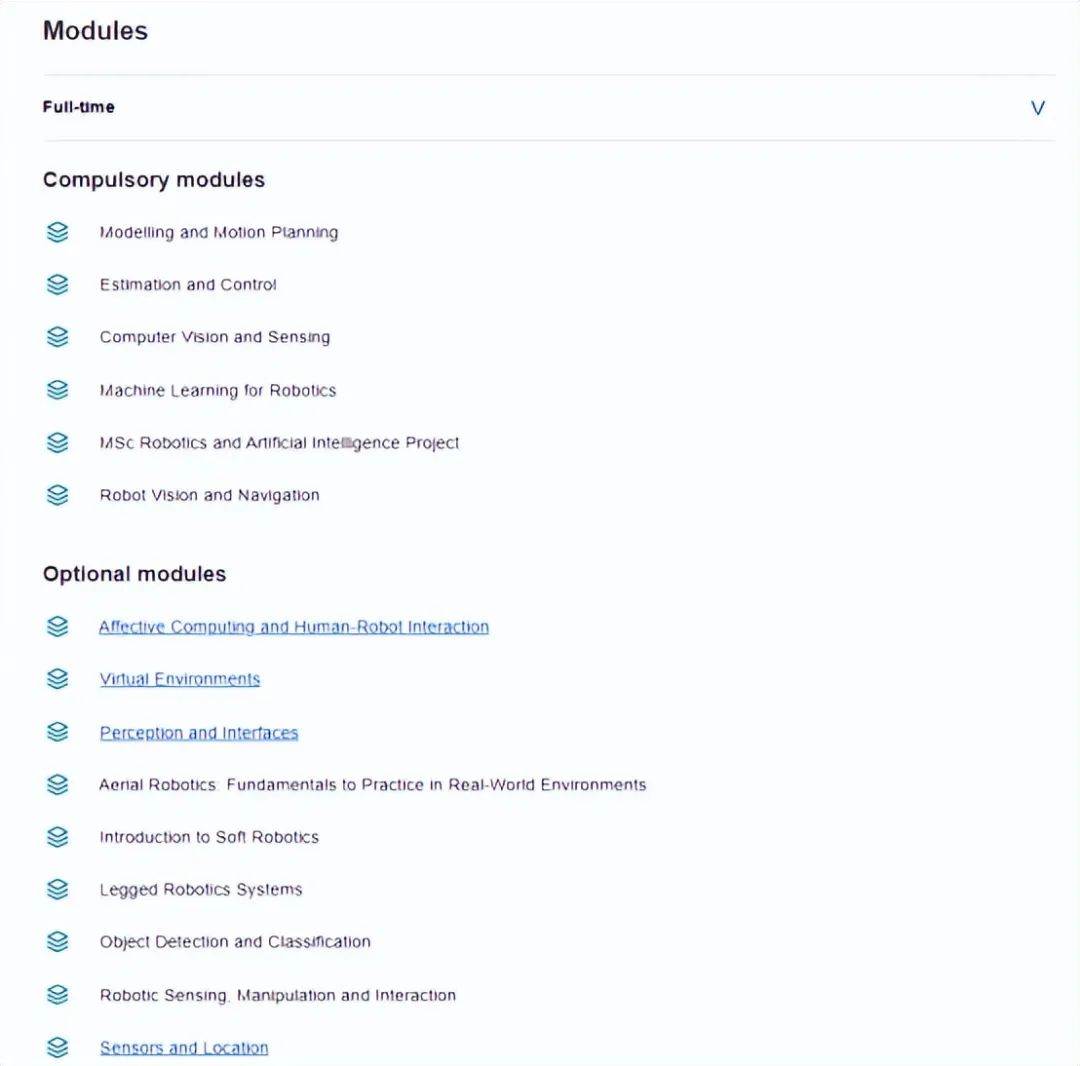Viewport: 1080px width, 1066px height.
Task: Click the Compulsory modules heading
Action: [x=154, y=180]
